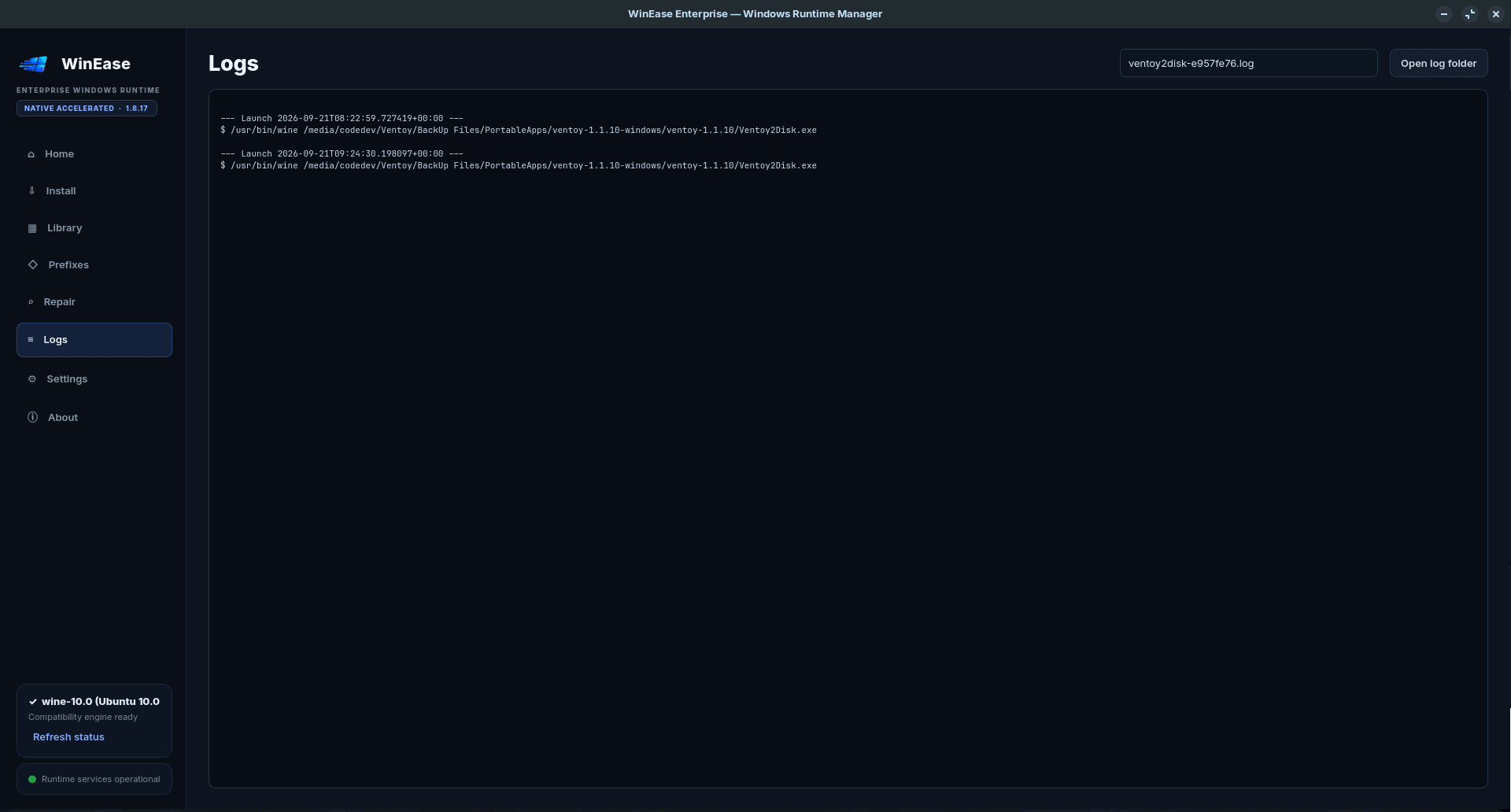The image size is (1511, 812).
Task: Open the Home page
Action: (x=94, y=154)
